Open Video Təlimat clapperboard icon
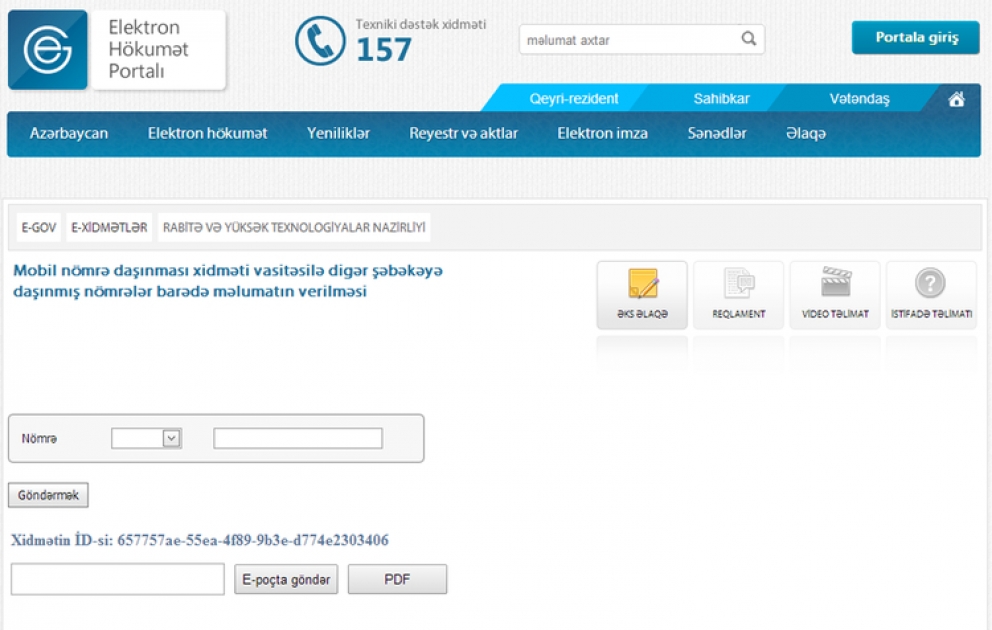 pyautogui.click(x=835, y=295)
